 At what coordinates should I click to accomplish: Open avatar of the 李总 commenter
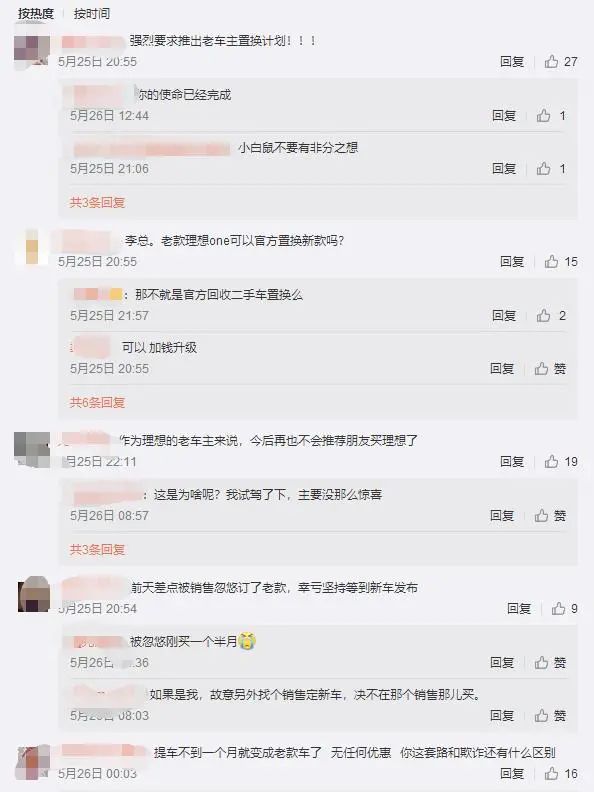click(32, 247)
